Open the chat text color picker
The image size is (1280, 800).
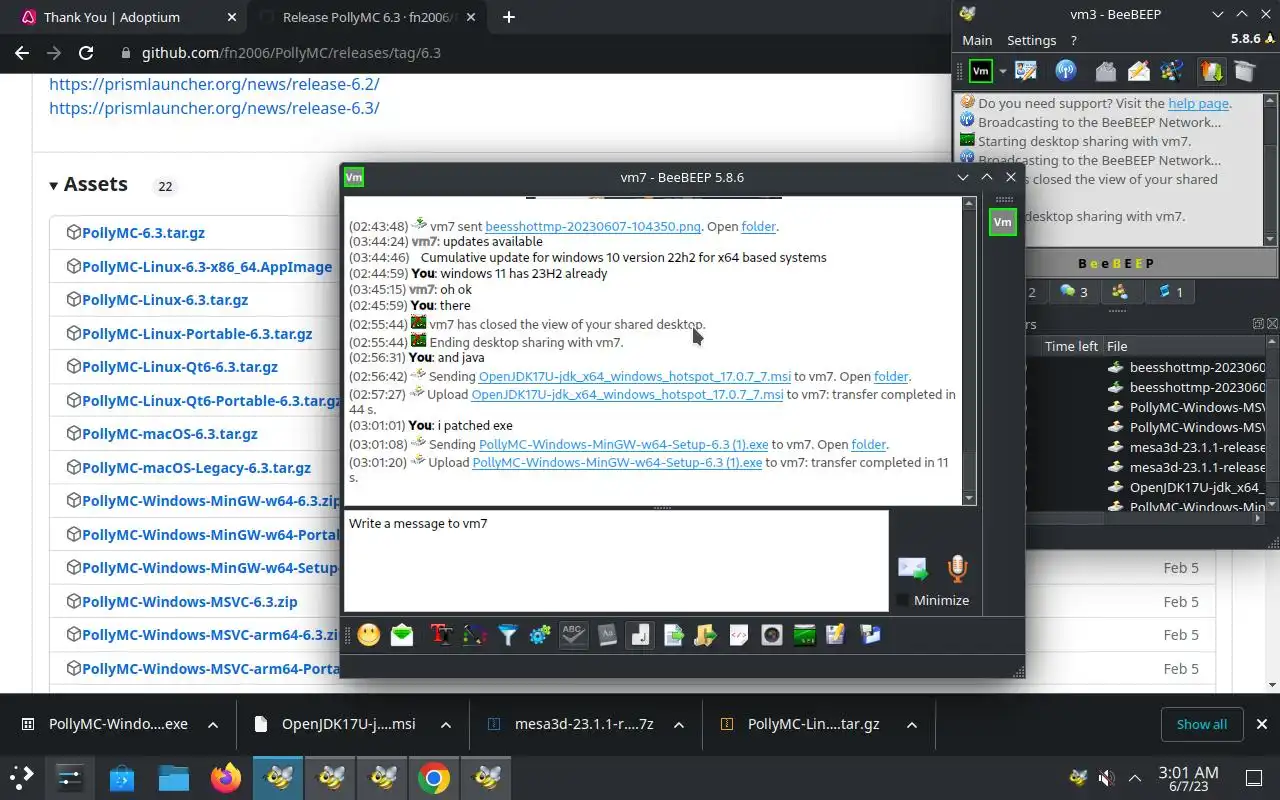point(474,635)
